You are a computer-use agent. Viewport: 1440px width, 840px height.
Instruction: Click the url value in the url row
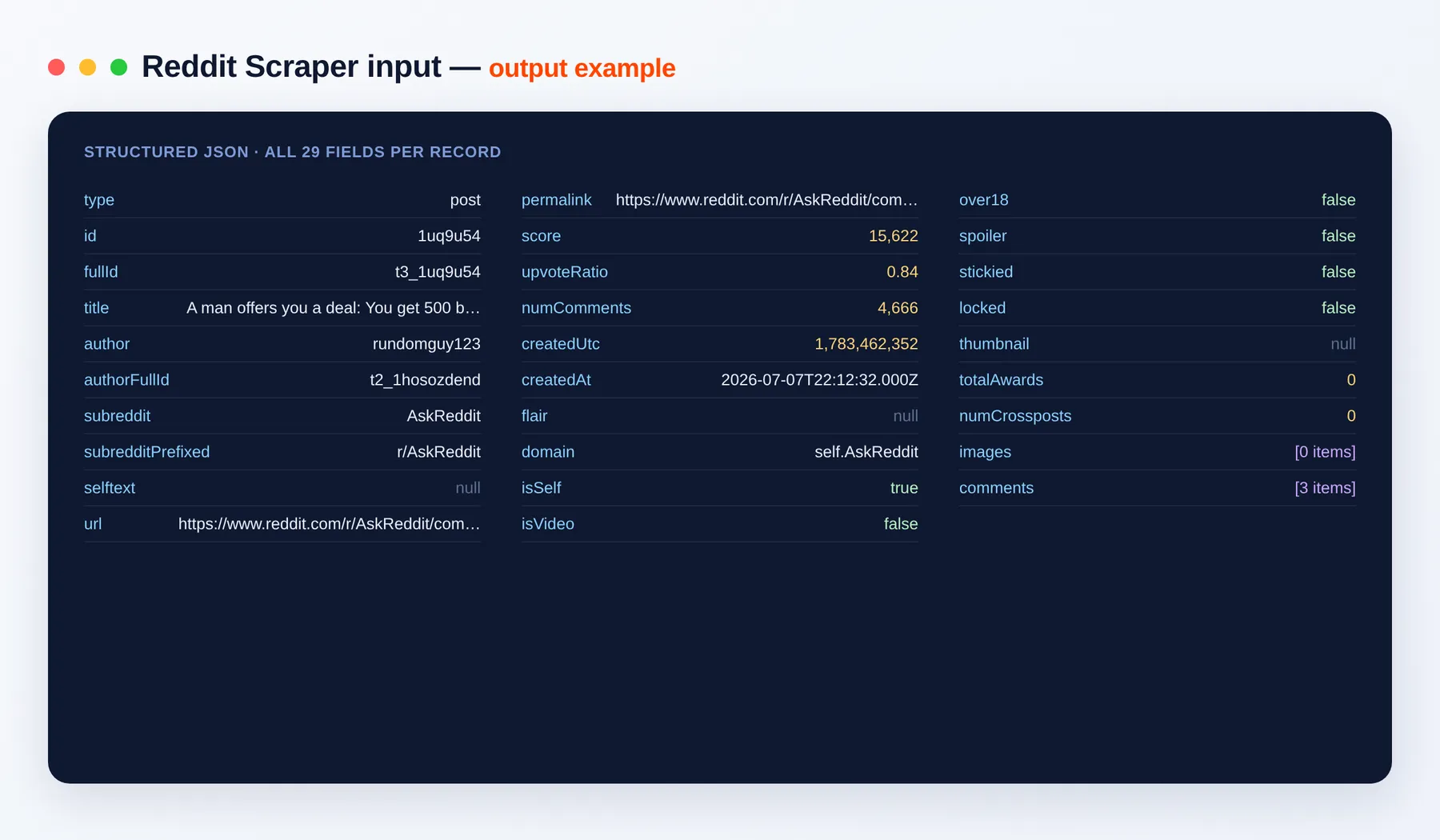pos(329,524)
